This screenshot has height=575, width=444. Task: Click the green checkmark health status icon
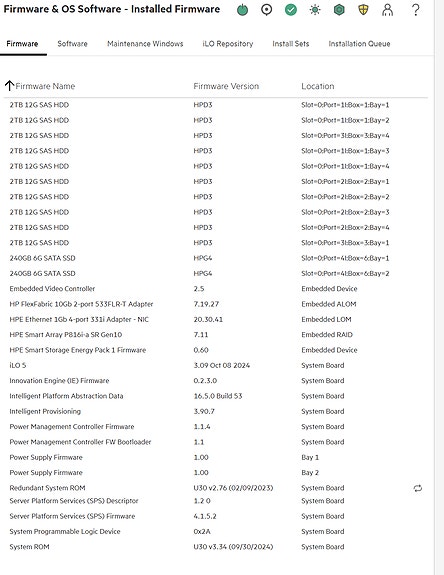[291, 10]
